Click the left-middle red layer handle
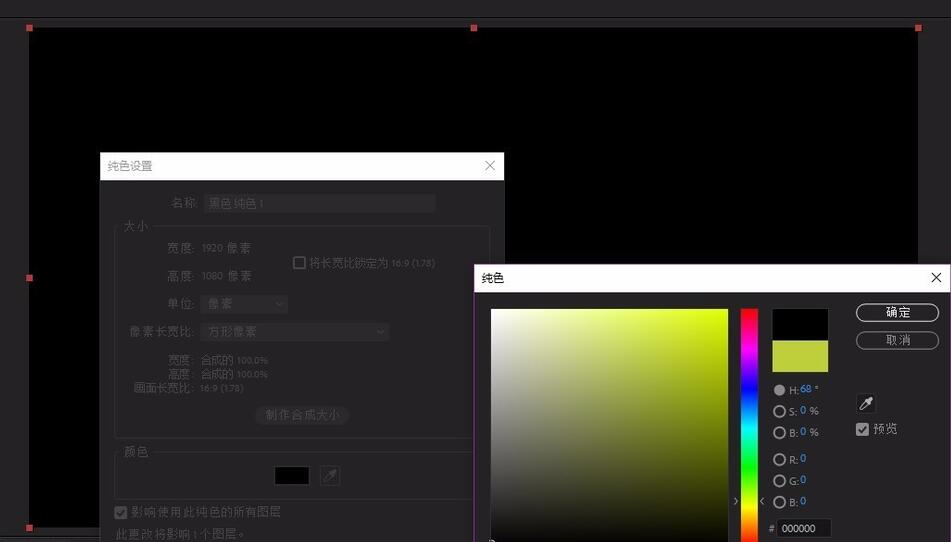This screenshot has width=951, height=542. coord(29,278)
